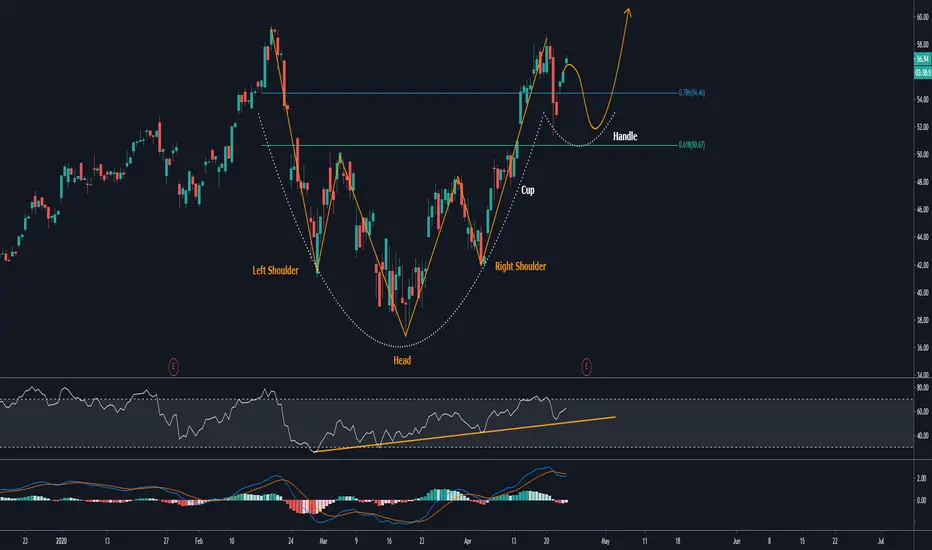Viewport: 932px width, 550px height.
Task: Click 0.00 on the MACD scale
Action: point(921,500)
